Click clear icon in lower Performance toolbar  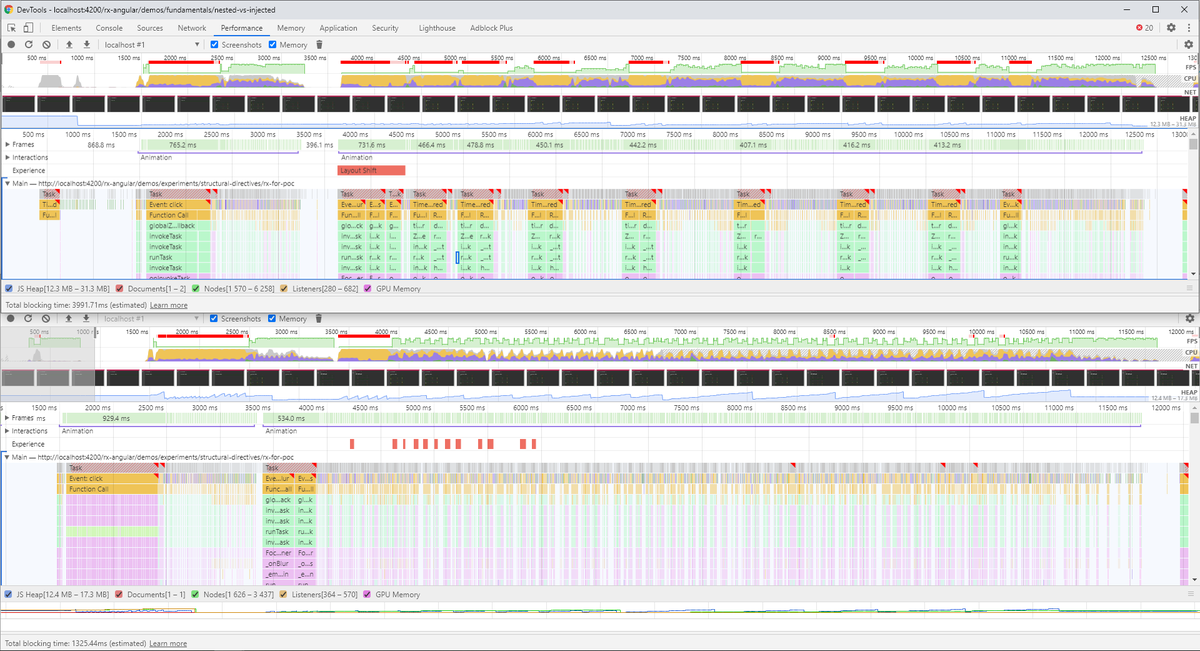click(46, 319)
